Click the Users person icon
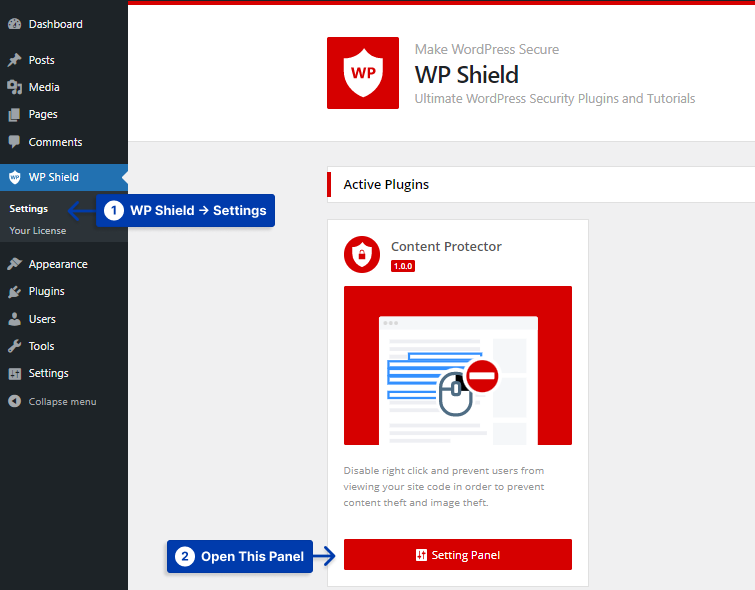Viewport: 755px width, 590px height. point(14,319)
